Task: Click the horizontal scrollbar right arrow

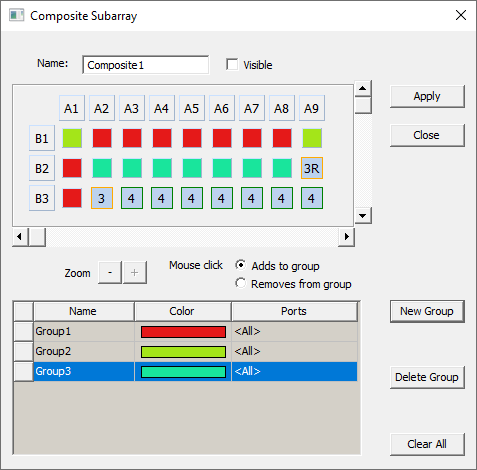Action: (346, 237)
